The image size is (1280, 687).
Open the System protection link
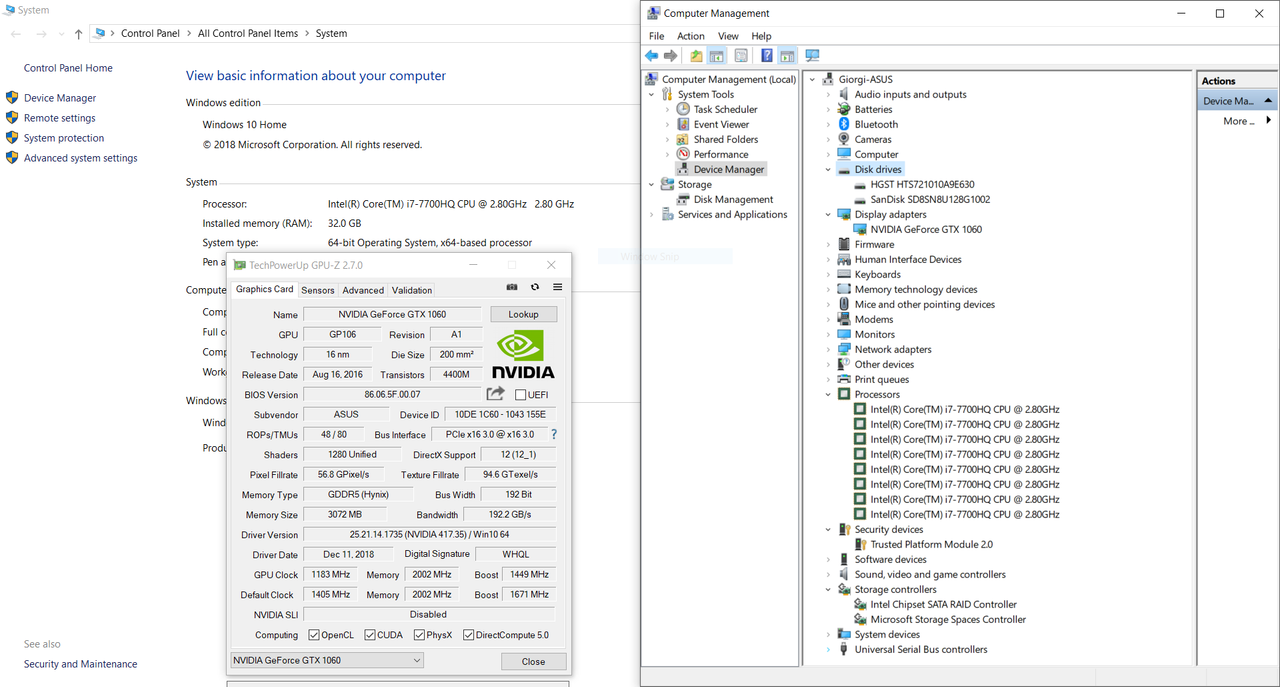coord(64,138)
